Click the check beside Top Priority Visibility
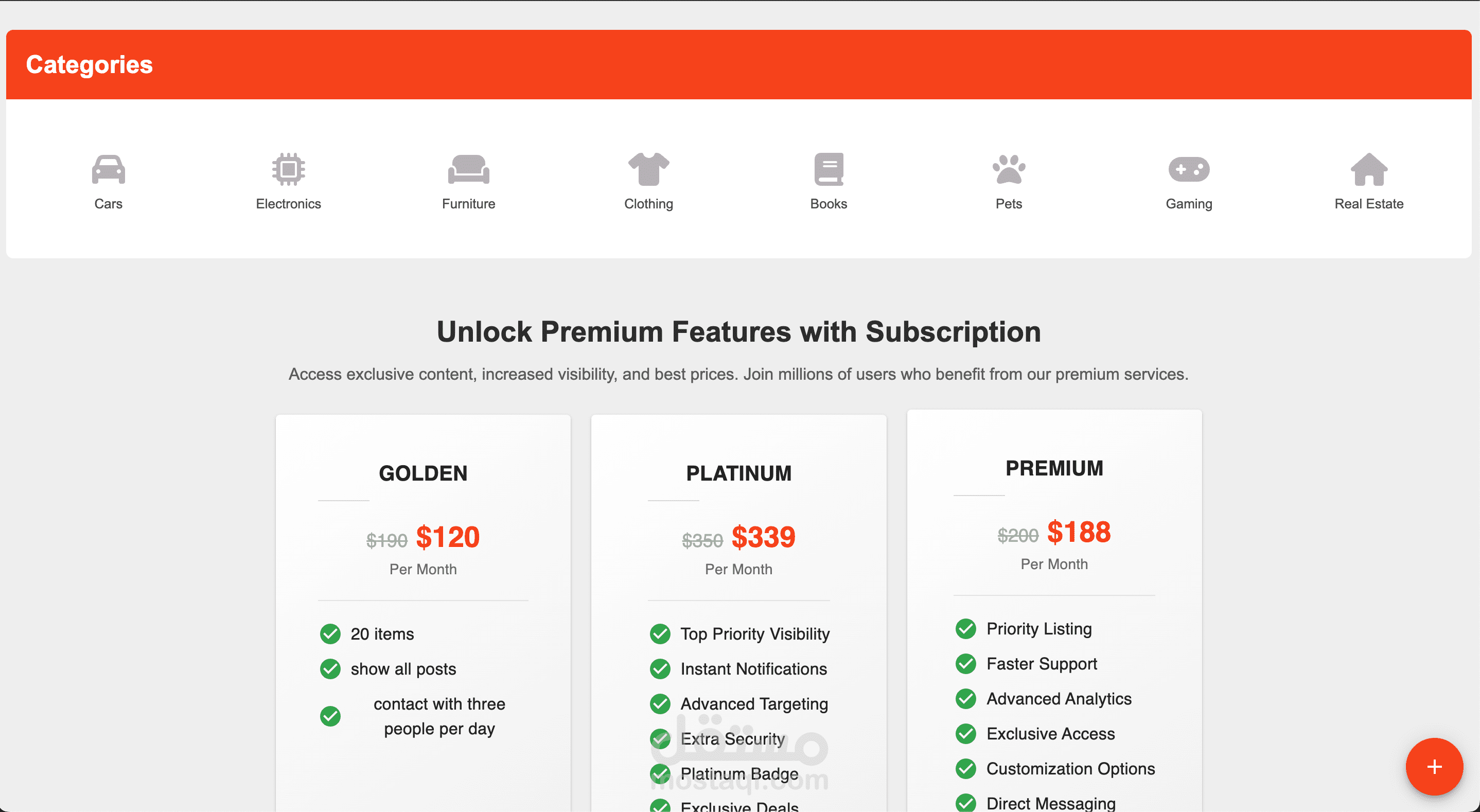 pos(660,634)
